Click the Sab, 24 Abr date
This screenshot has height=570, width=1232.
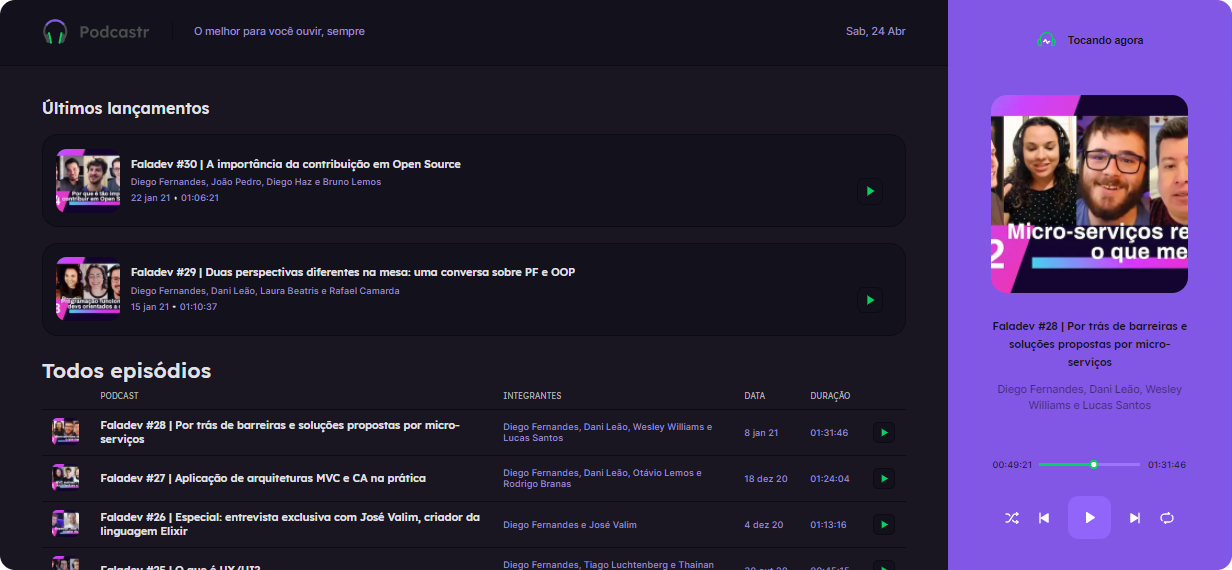coord(876,32)
